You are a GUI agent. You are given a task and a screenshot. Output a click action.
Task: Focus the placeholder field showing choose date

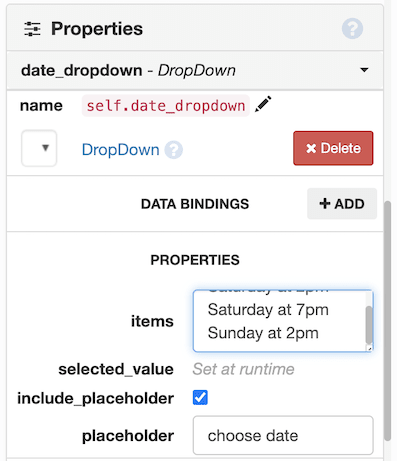pos(283,435)
